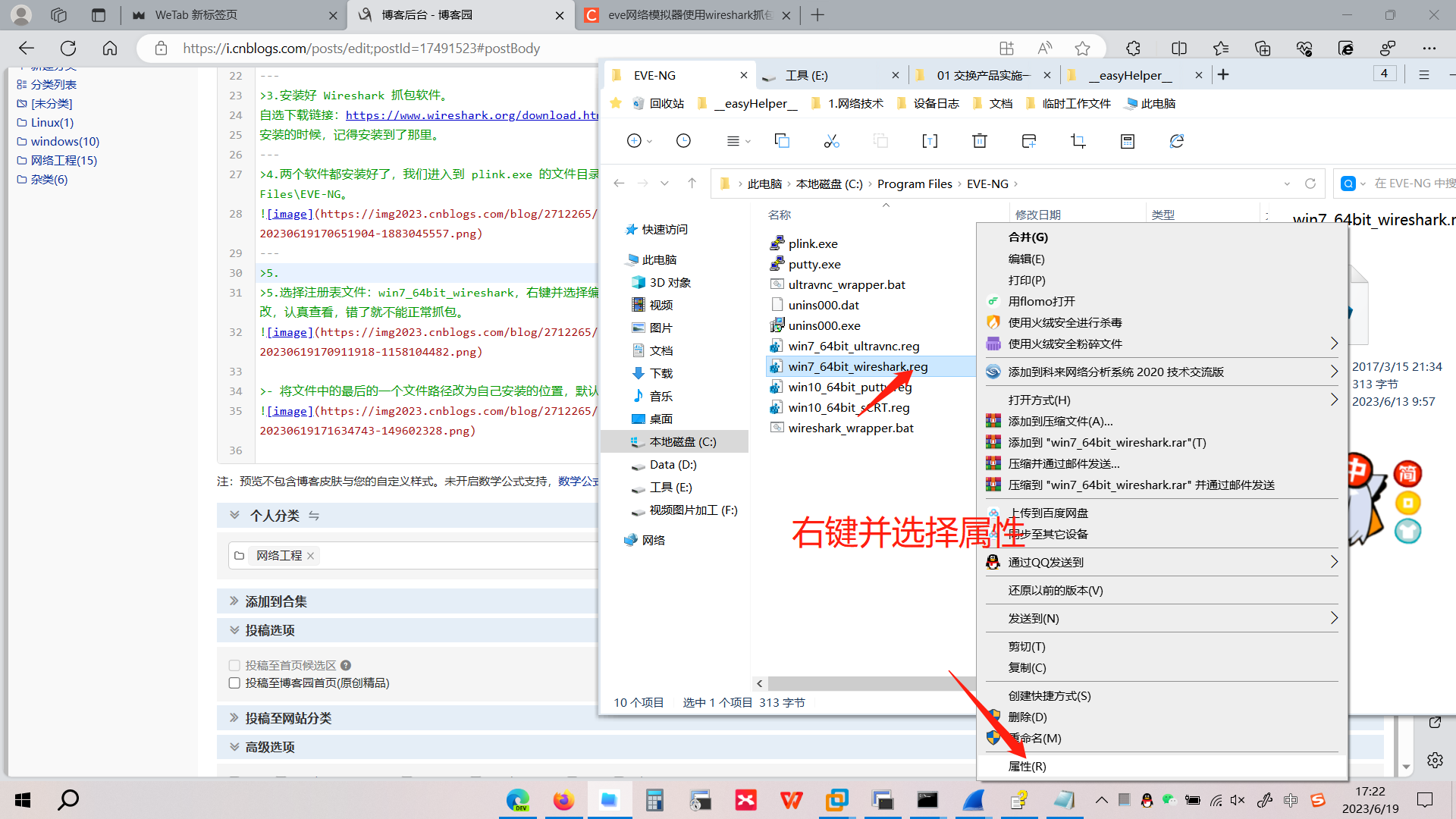
Task: Click the file manager back arrow
Action: [619, 184]
